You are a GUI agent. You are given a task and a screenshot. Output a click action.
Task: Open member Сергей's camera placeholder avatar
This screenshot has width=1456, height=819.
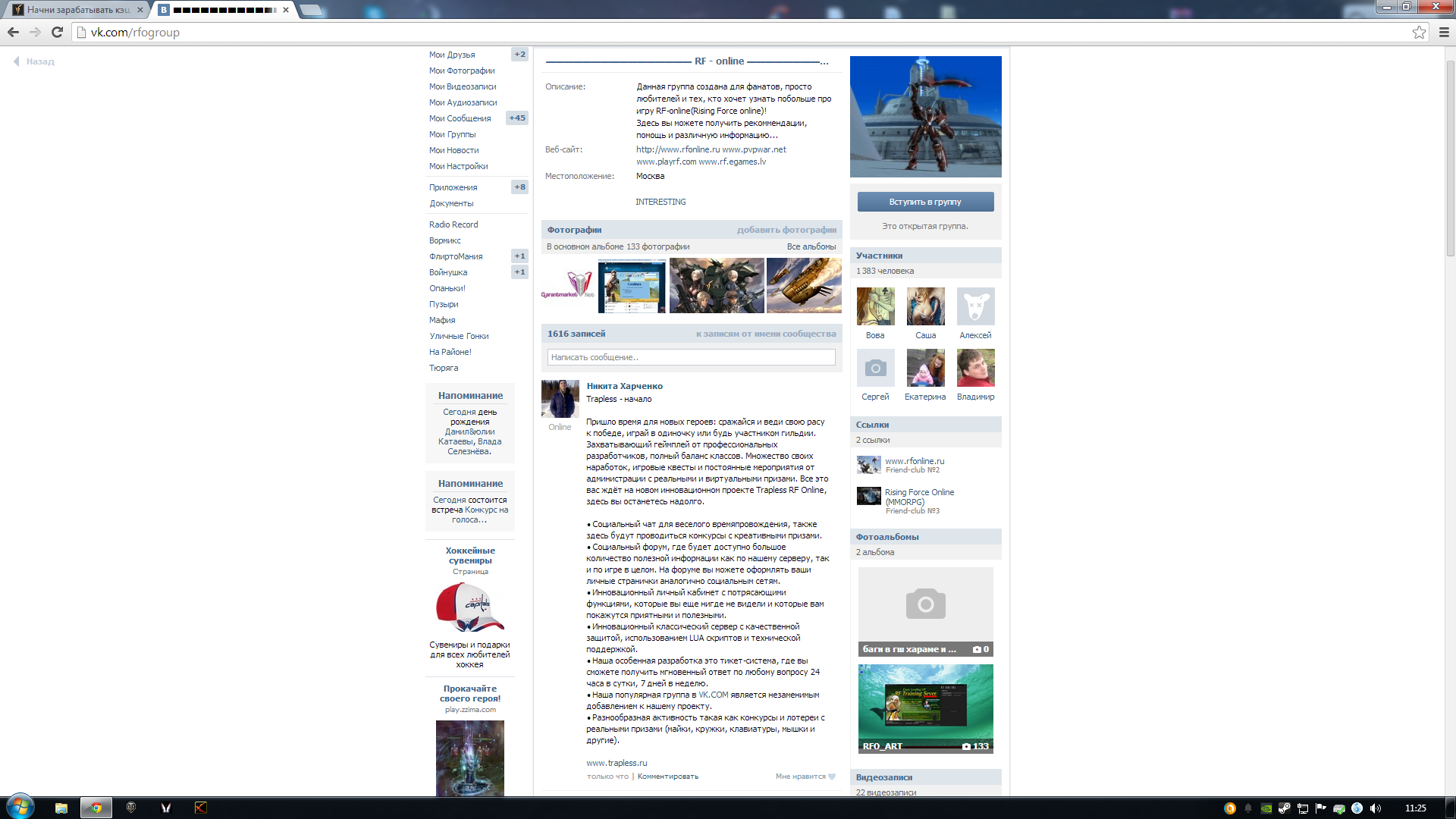click(875, 368)
